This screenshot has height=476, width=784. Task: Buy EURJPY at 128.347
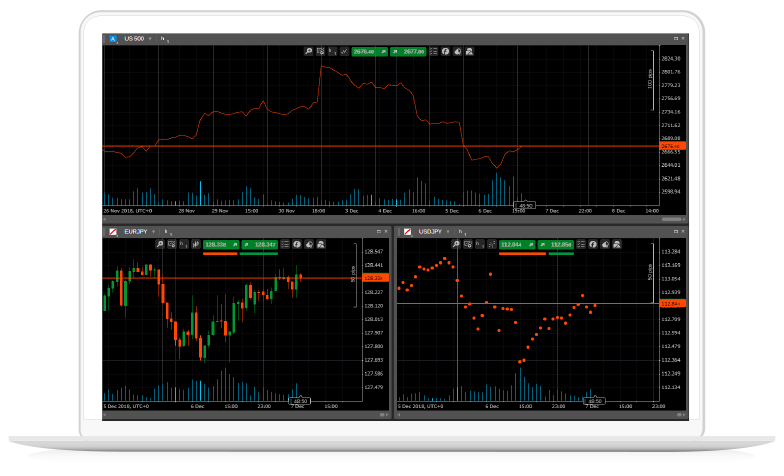(x=260, y=244)
